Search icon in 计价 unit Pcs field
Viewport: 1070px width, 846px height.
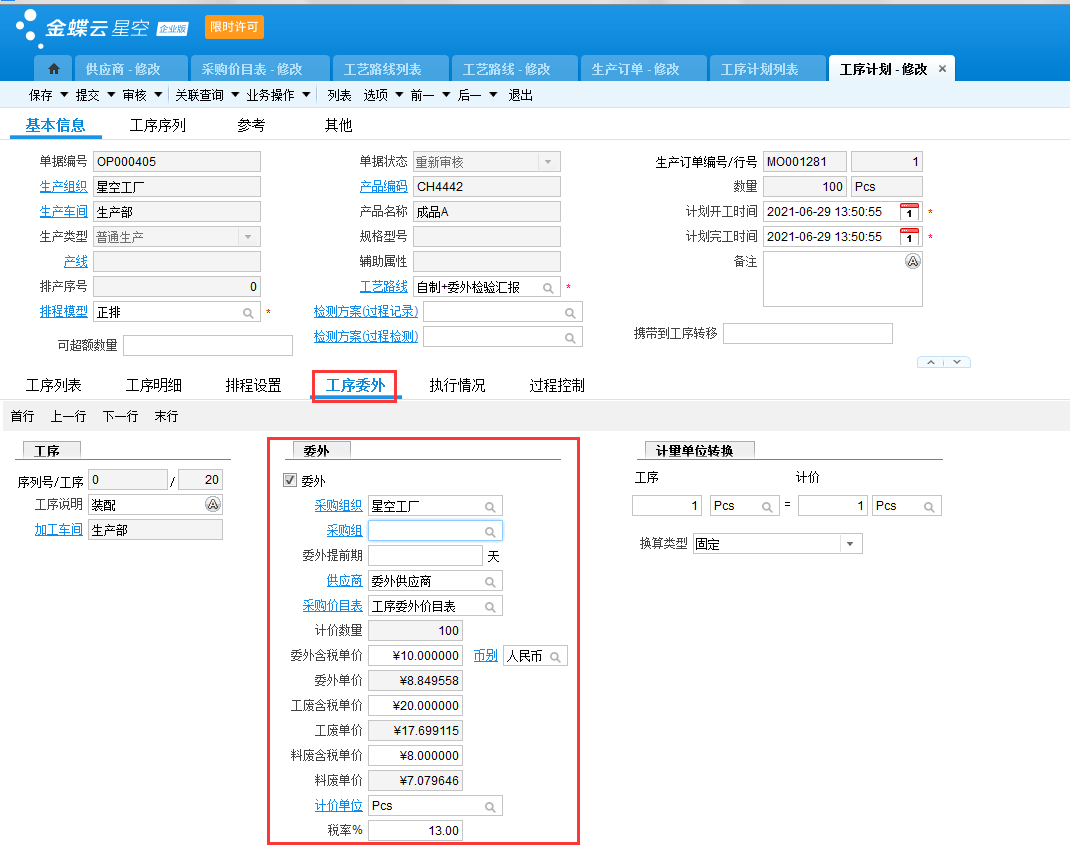pos(929,507)
